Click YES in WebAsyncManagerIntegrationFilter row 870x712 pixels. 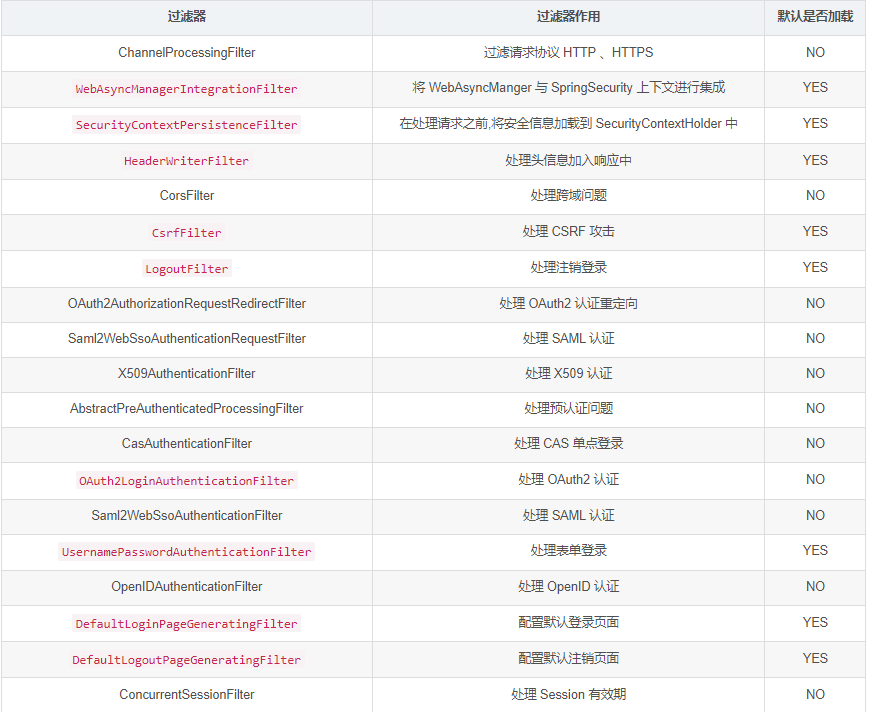click(815, 88)
